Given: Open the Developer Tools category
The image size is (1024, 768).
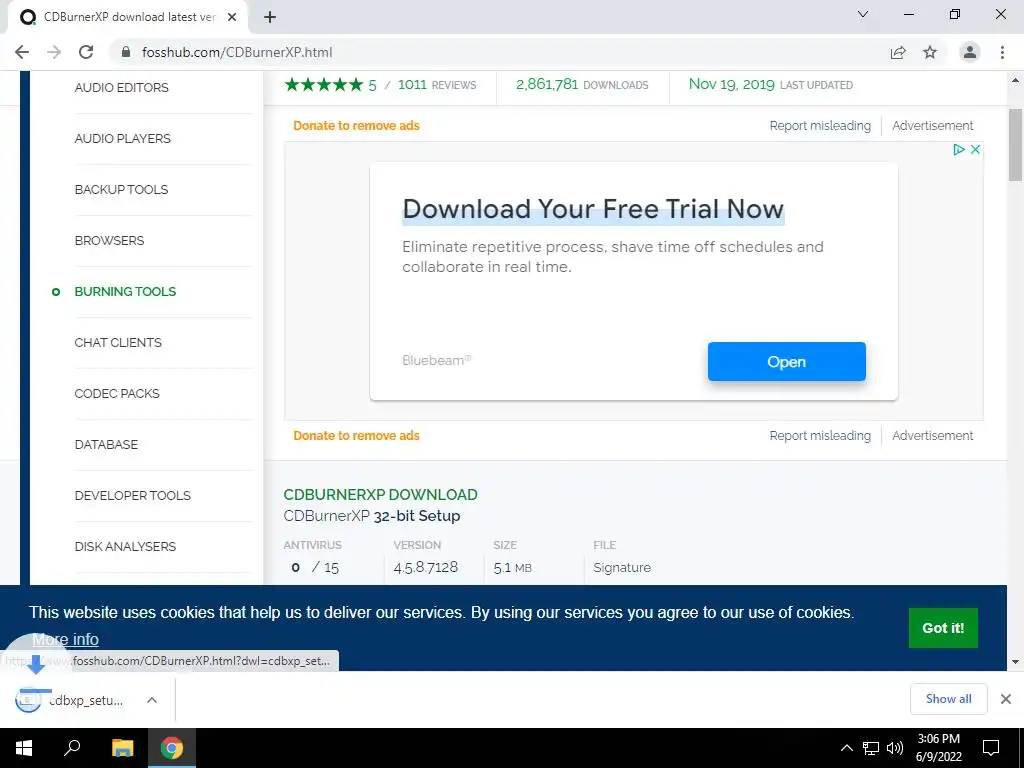Looking at the screenshot, I should [x=133, y=495].
